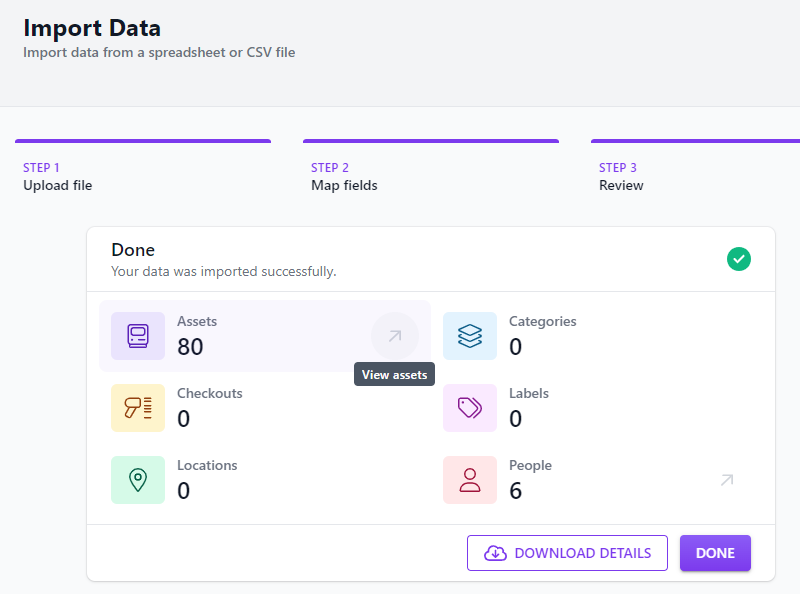
Task: Click the Download Details button
Action: click(567, 553)
